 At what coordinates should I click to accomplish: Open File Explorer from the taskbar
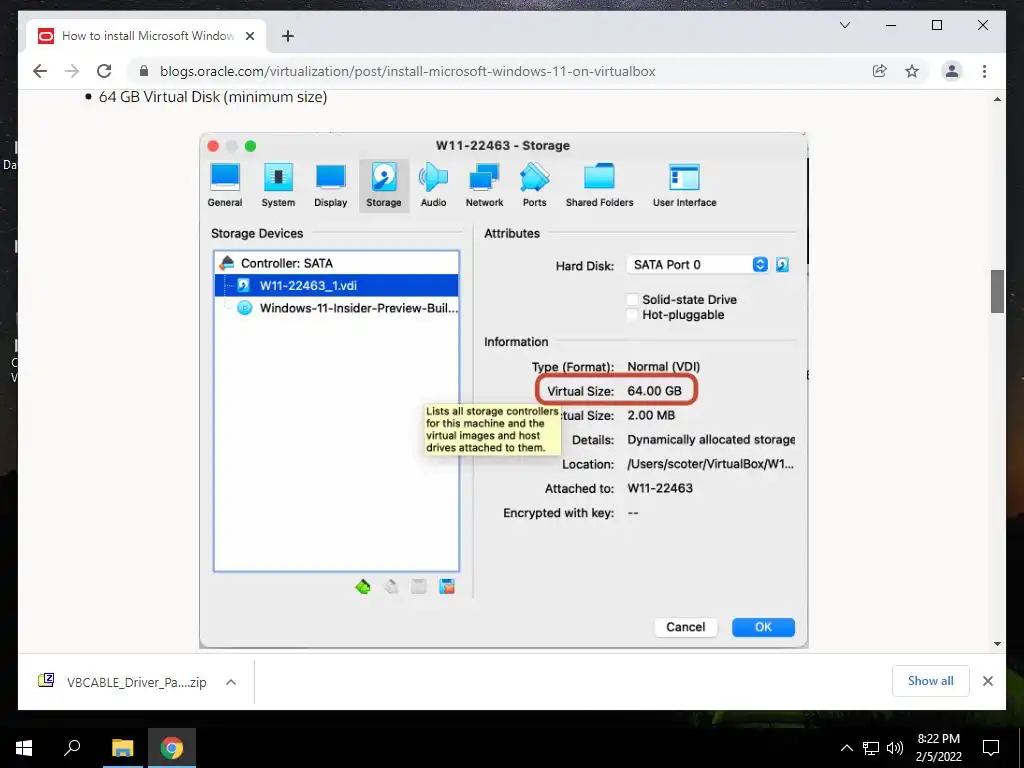click(122, 748)
